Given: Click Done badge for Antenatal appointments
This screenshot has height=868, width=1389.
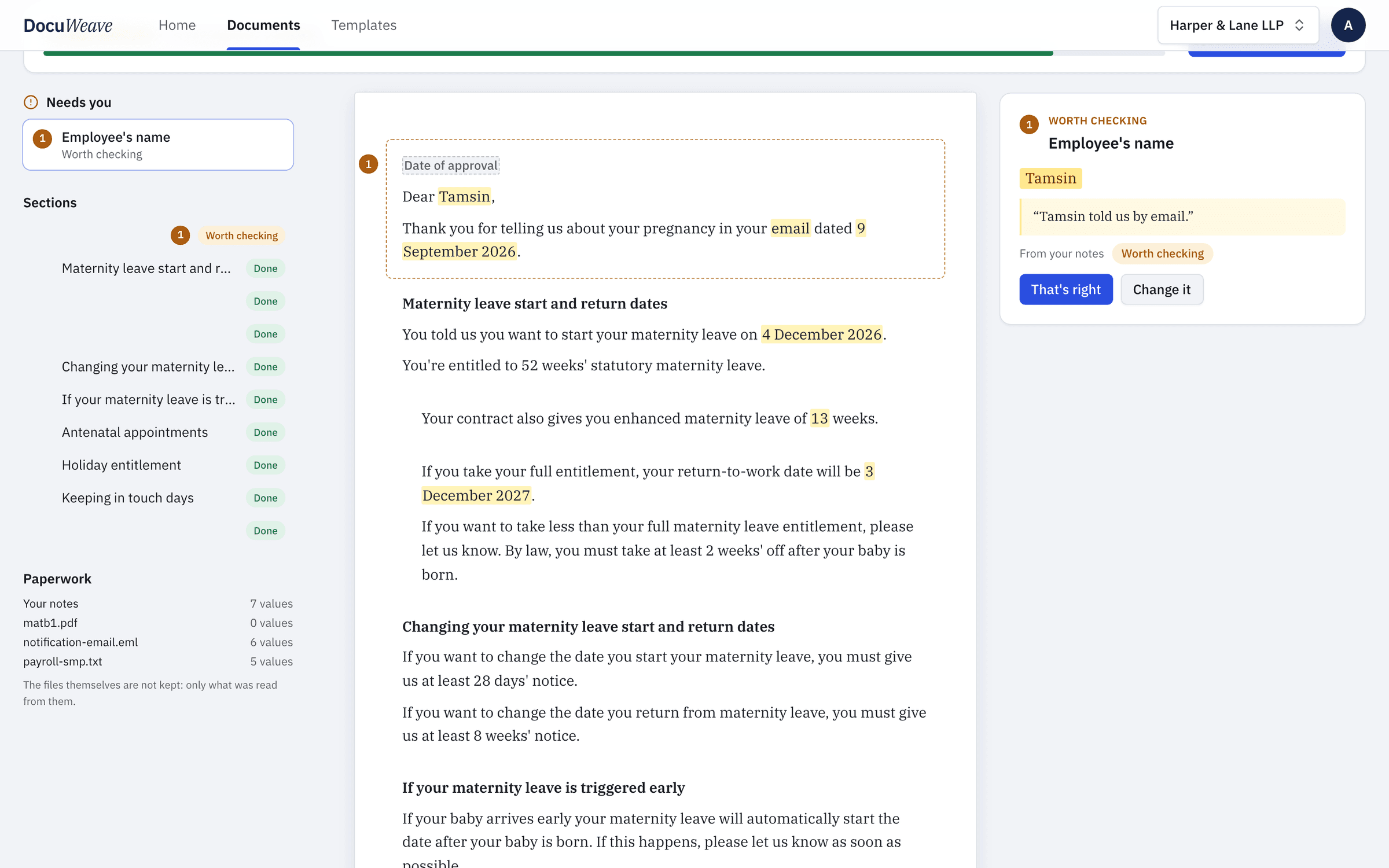Looking at the screenshot, I should (x=266, y=432).
